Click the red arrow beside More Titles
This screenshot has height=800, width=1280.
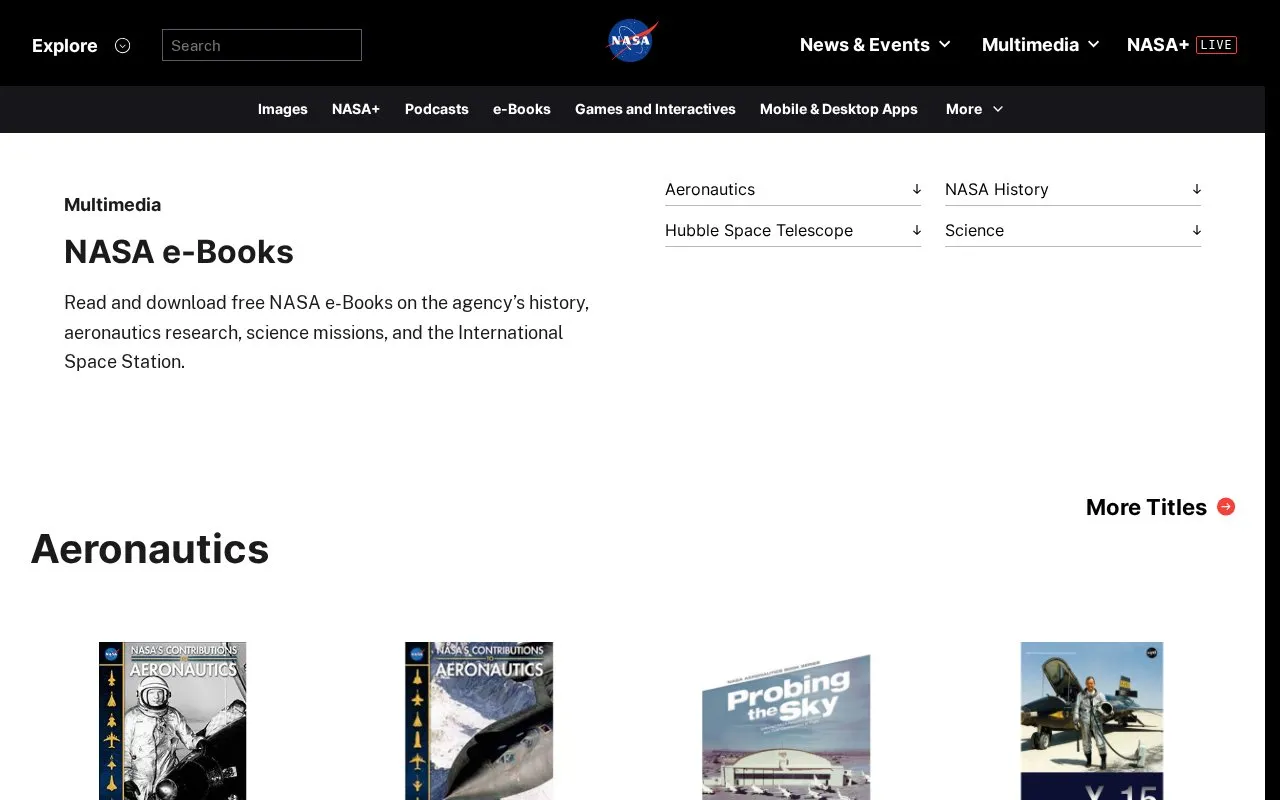point(1226,507)
